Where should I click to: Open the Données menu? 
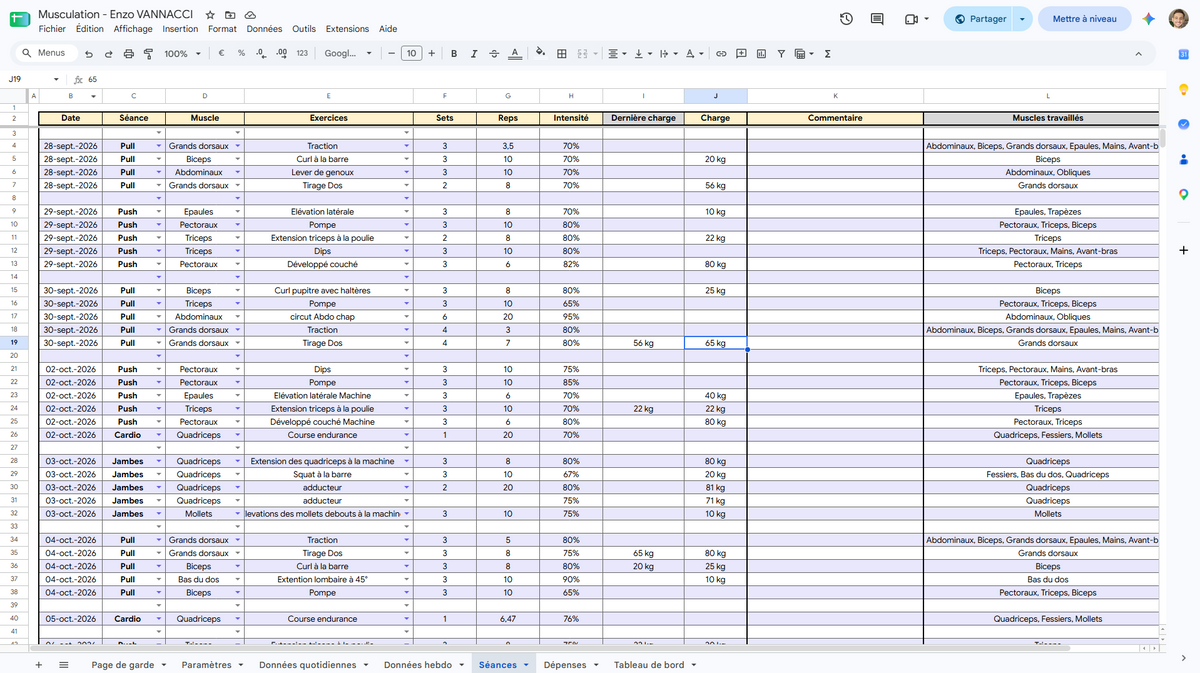[264, 29]
